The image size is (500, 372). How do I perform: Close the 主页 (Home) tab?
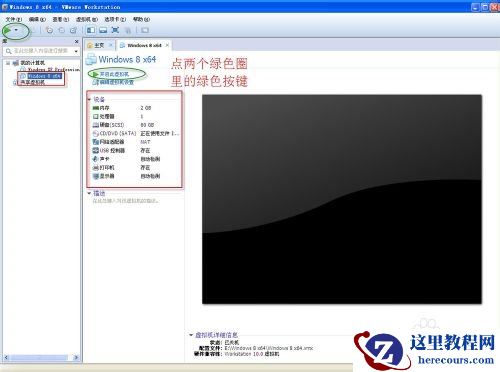tap(111, 45)
